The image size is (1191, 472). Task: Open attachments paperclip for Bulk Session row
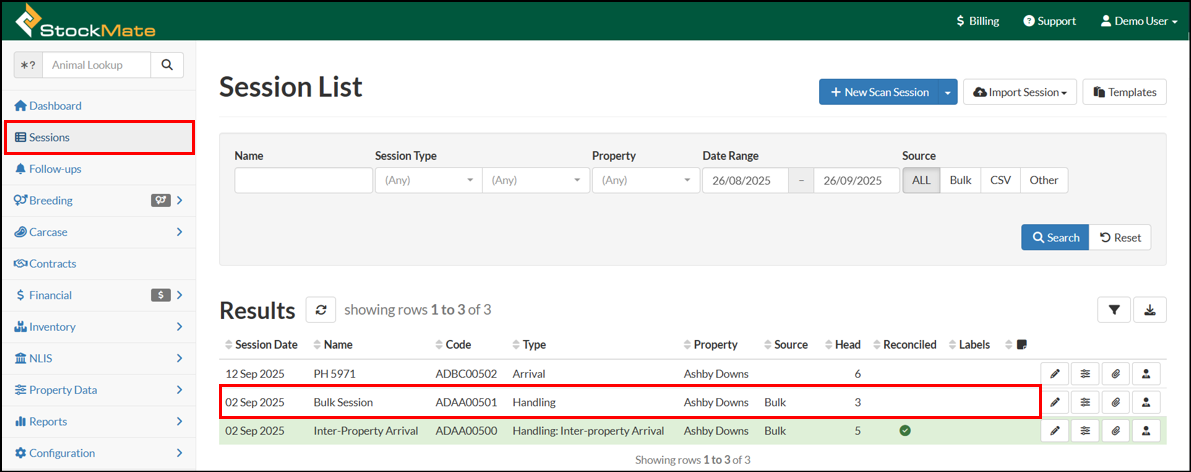[1115, 402]
